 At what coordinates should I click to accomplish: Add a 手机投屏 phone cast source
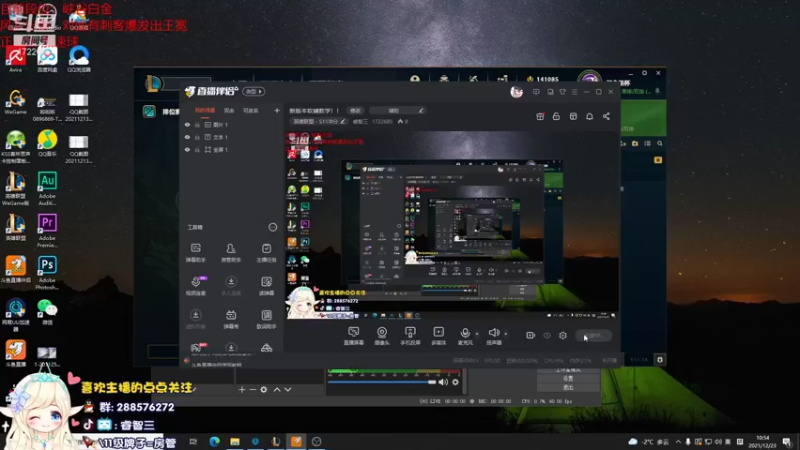(x=410, y=336)
